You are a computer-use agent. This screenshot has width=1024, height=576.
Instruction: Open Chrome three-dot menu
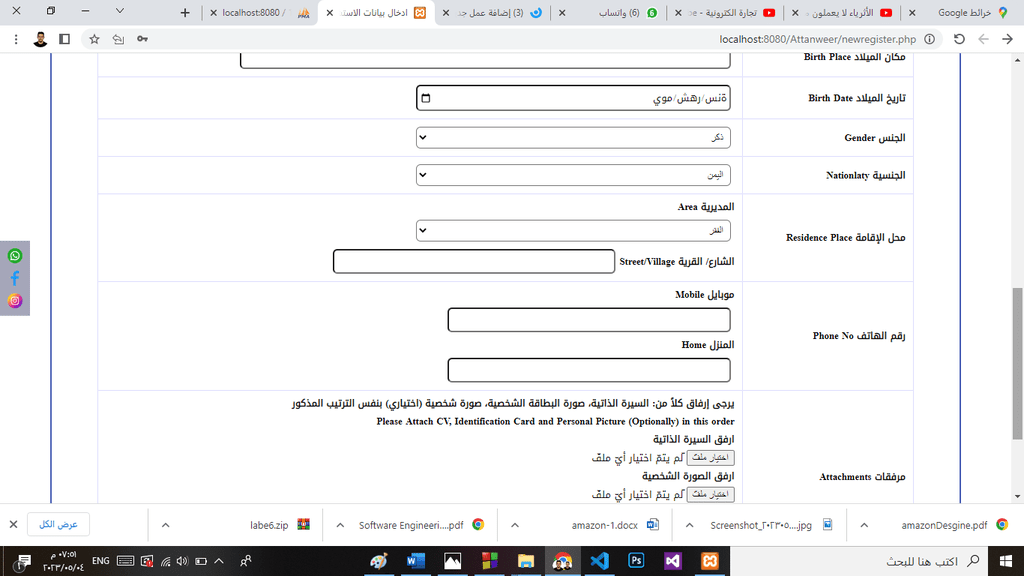[16, 39]
